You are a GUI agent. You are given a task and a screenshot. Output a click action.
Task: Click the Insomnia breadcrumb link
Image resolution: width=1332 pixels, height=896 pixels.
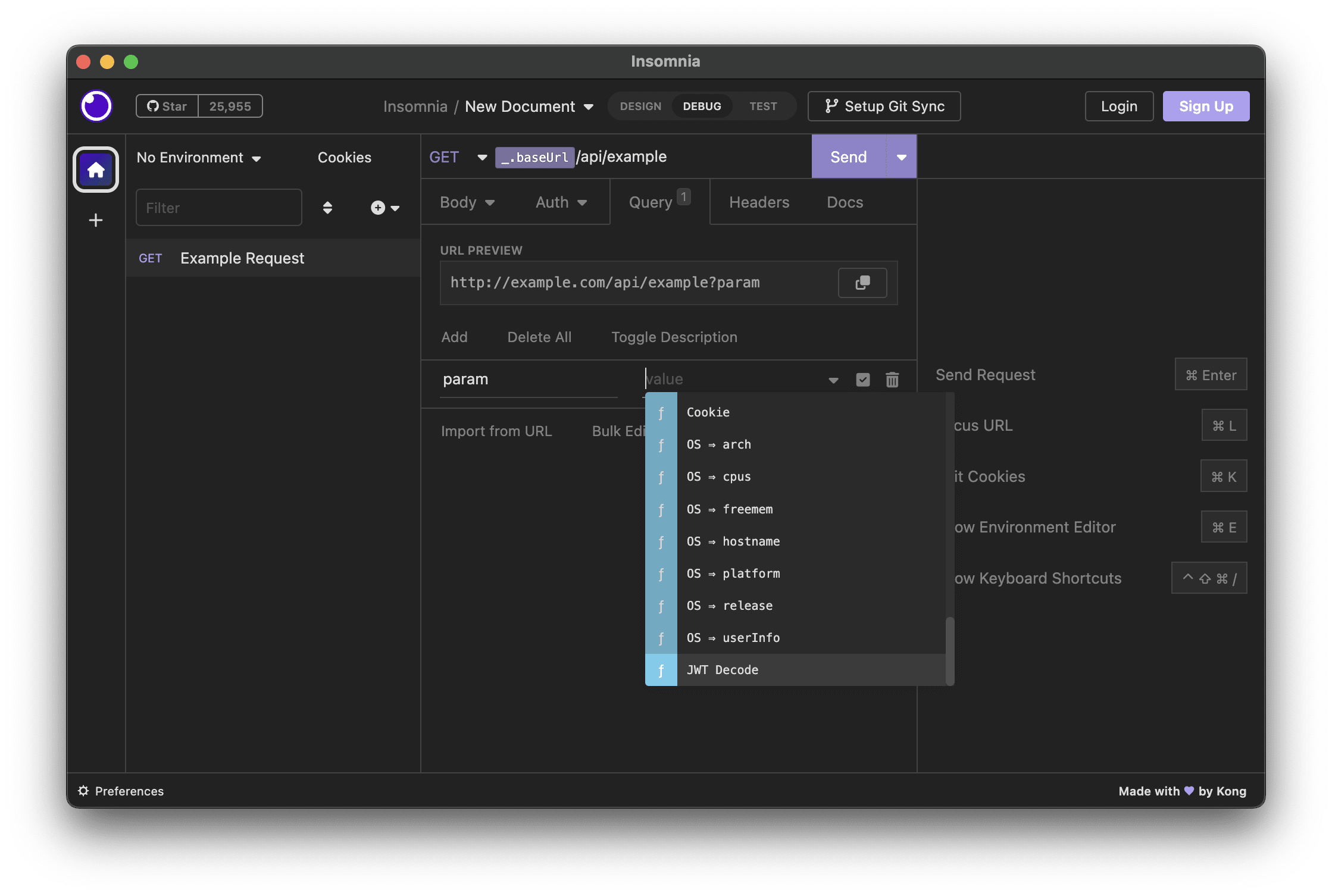[415, 106]
